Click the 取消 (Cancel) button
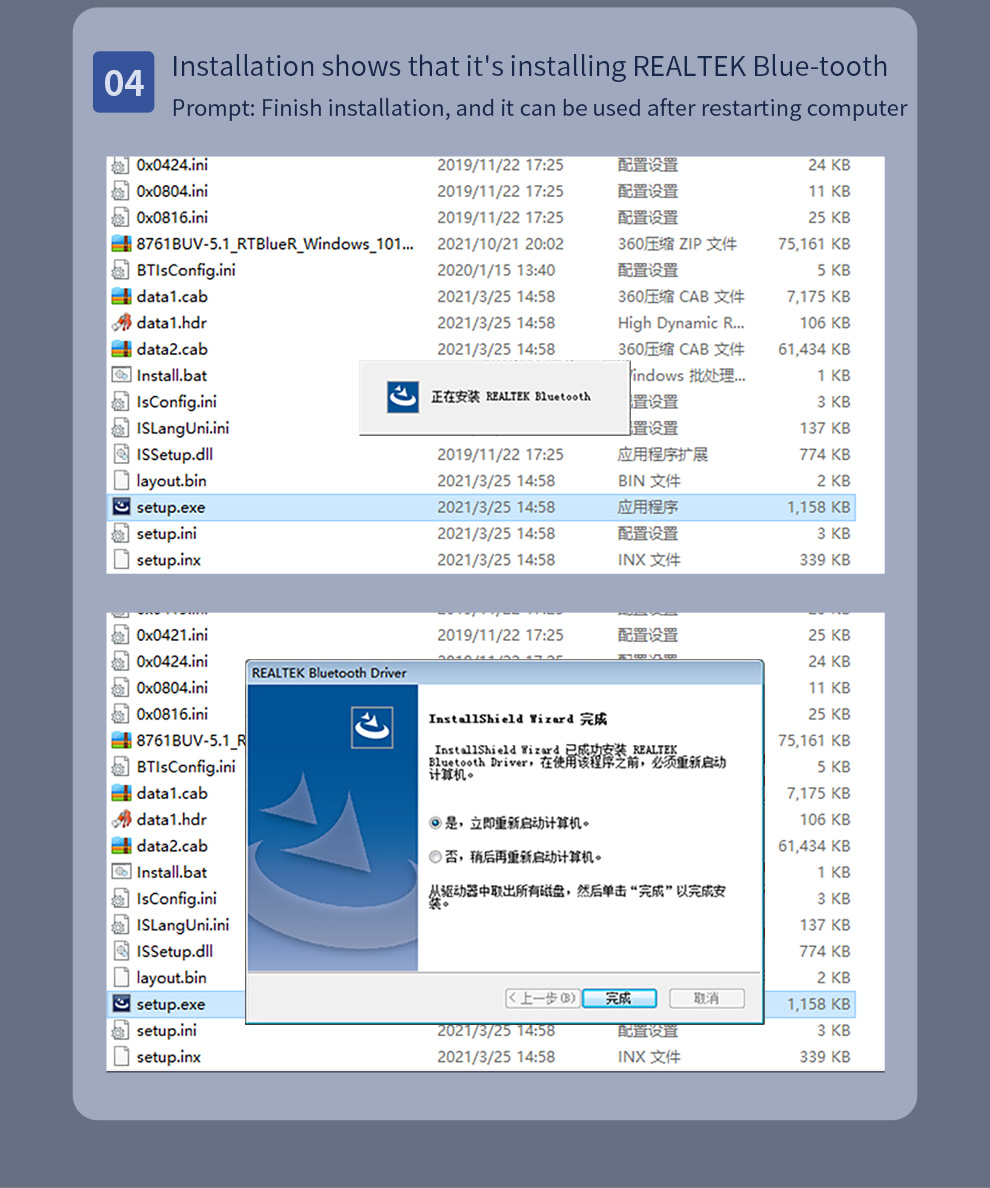This screenshot has height=1188, width=990. pyautogui.click(x=706, y=998)
